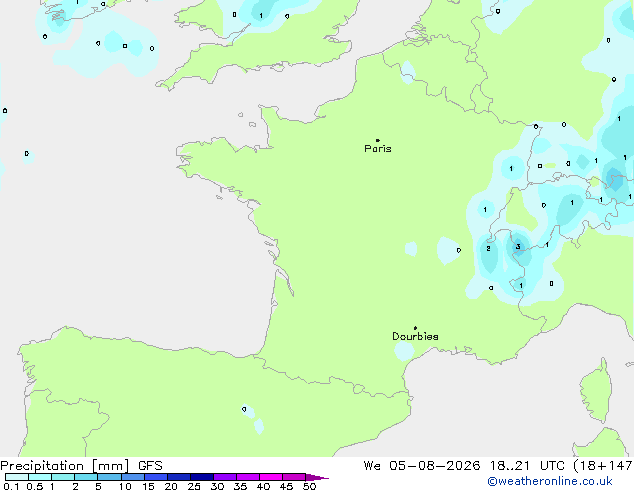Pick the legend swatch between 5 and 10
The width and height of the screenshot is (634, 490).
point(109,477)
